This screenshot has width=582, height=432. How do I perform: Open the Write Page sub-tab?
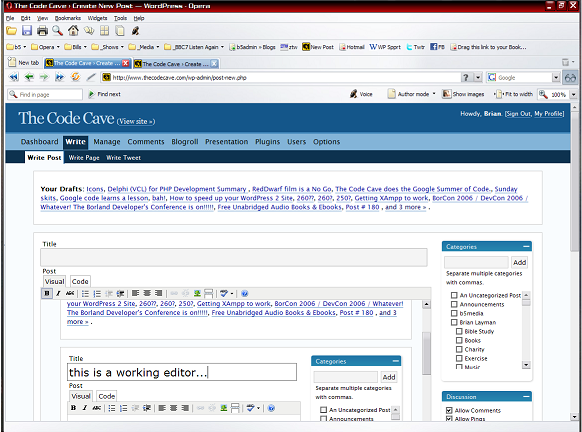coord(84,158)
